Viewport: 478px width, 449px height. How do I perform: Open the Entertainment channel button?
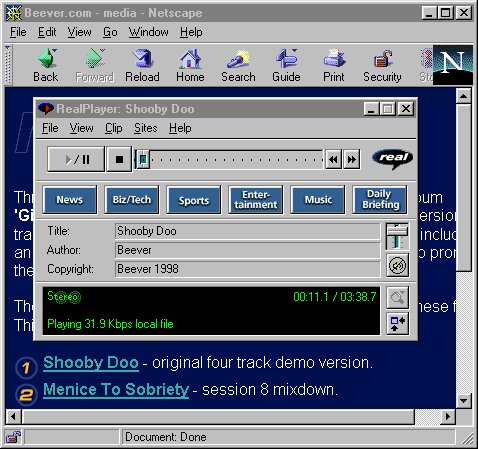click(256, 200)
